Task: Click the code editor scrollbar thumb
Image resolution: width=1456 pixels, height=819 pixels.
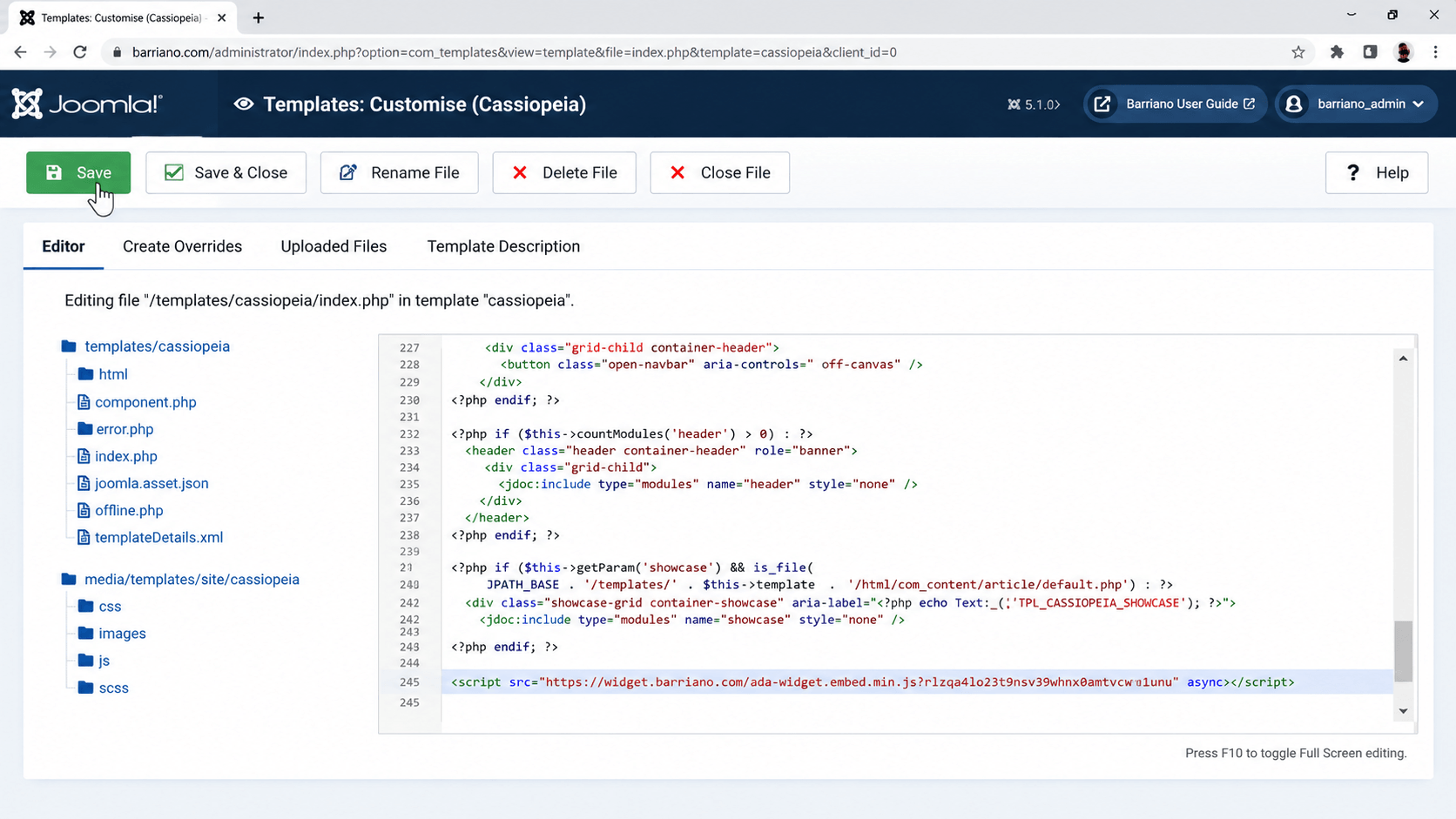Action: [x=1403, y=651]
